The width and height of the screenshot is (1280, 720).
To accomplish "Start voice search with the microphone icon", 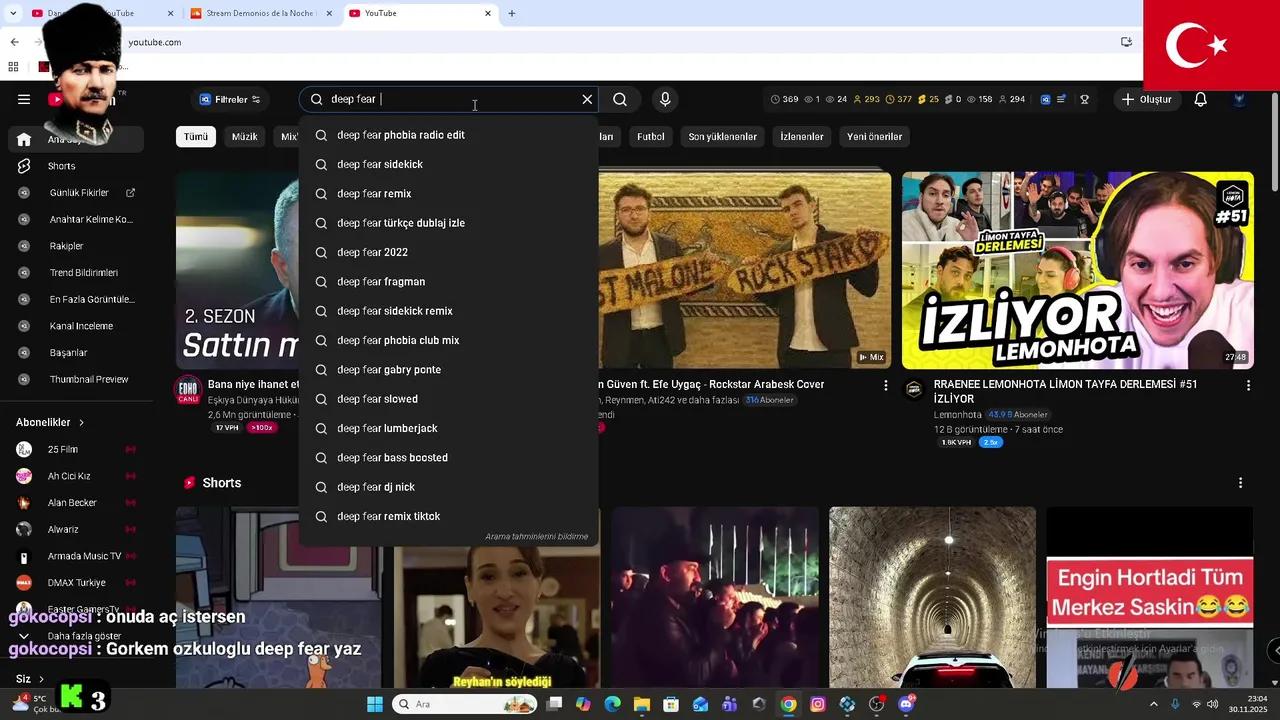I will [x=665, y=99].
